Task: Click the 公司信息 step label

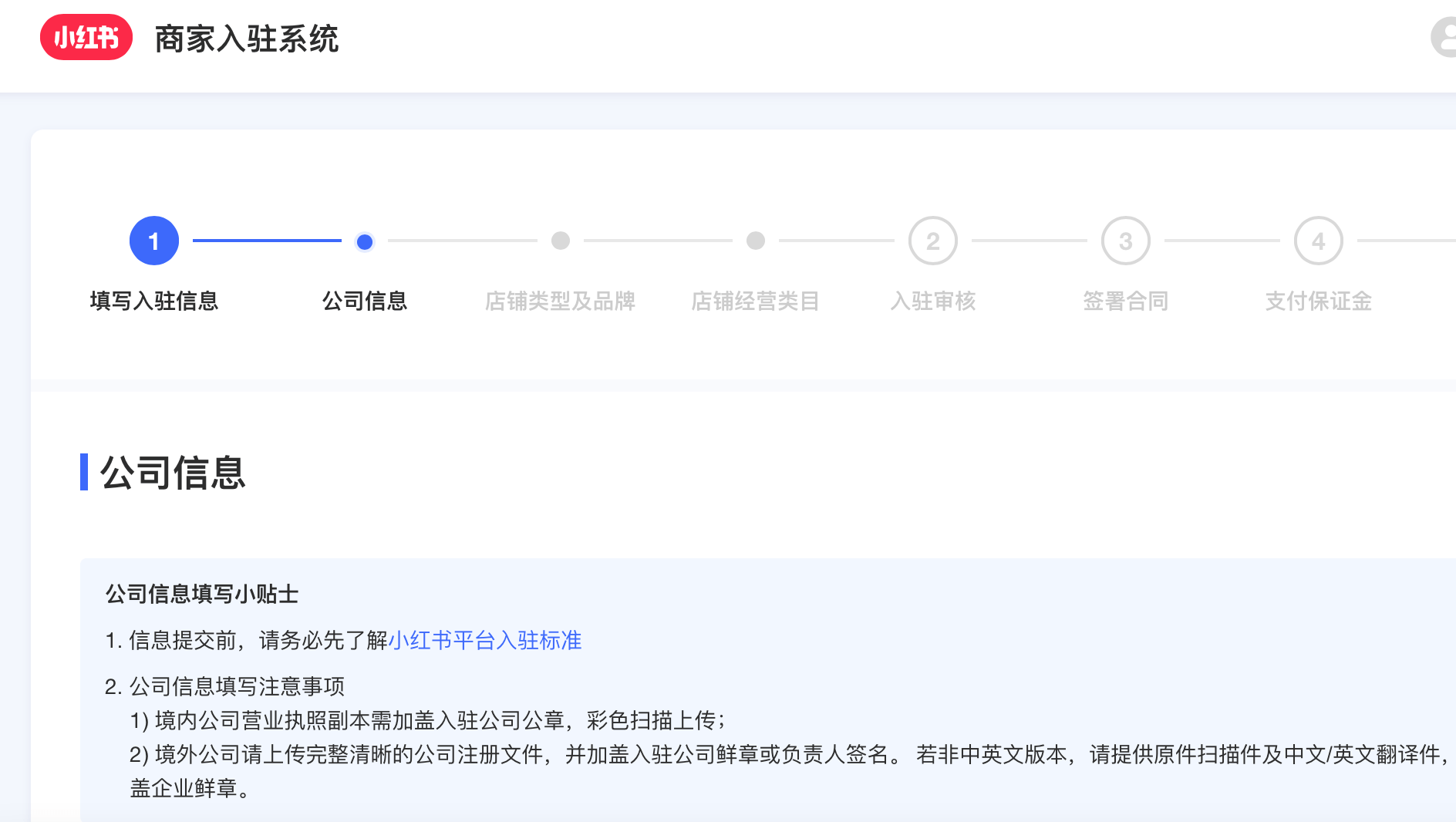Action: [x=365, y=301]
